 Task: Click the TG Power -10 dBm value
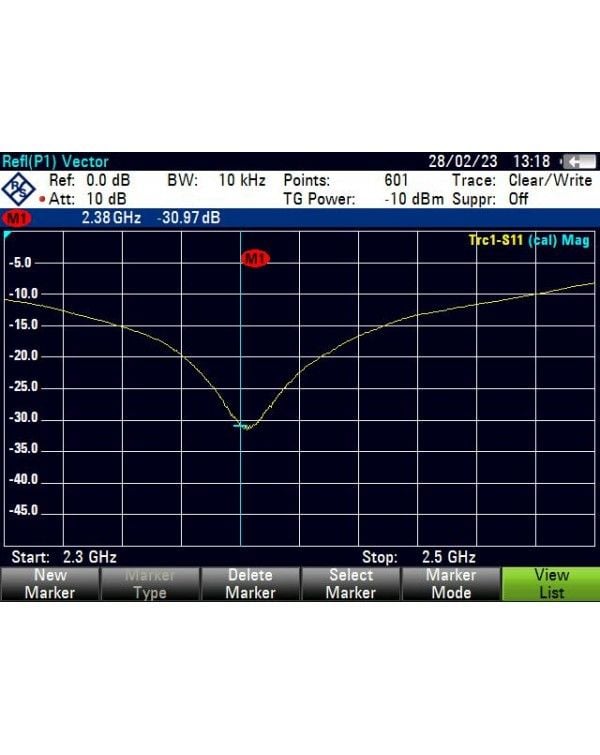(414, 199)
